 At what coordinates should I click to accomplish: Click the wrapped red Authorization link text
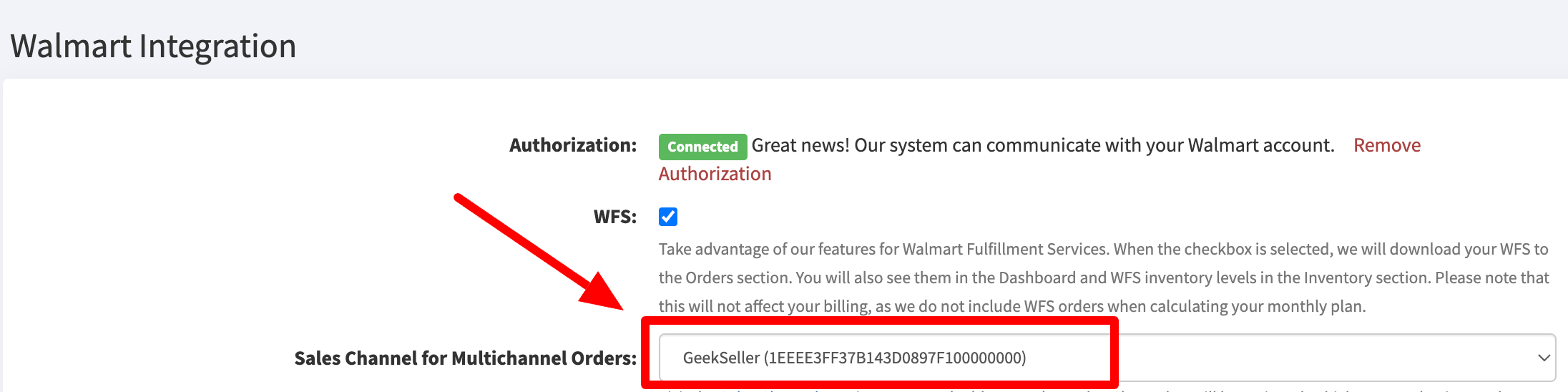coord(715,174)
